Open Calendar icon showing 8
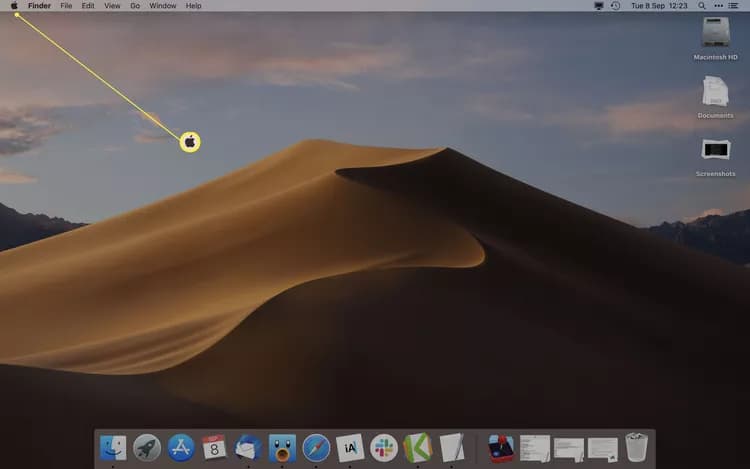The width and height of the screenshot is (750, 469). 214,447
